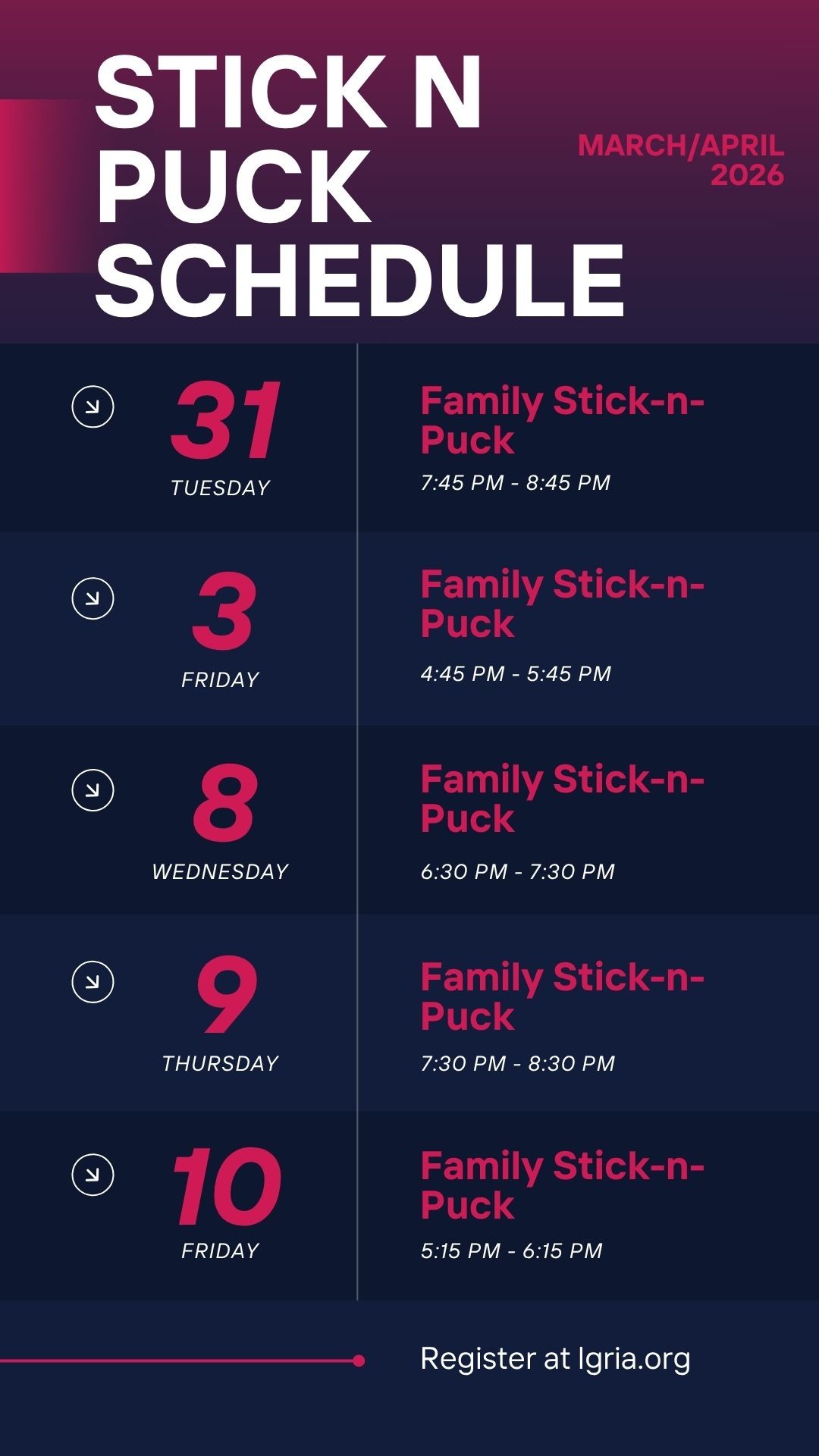Click the arrow icon beside Wednesday 8
The width and height of the screenshot is (819, 1456).
tap(93, 790)
